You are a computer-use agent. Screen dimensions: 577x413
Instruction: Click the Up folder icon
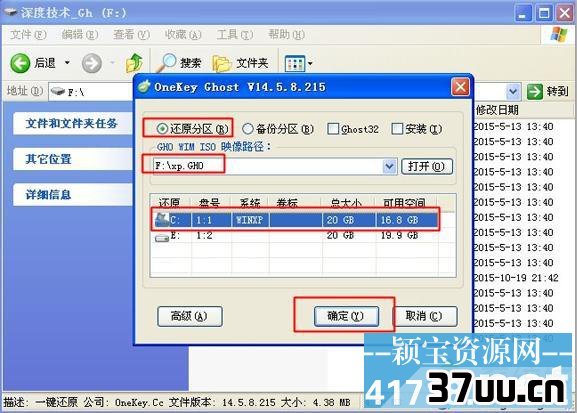(x=134, y=63)
